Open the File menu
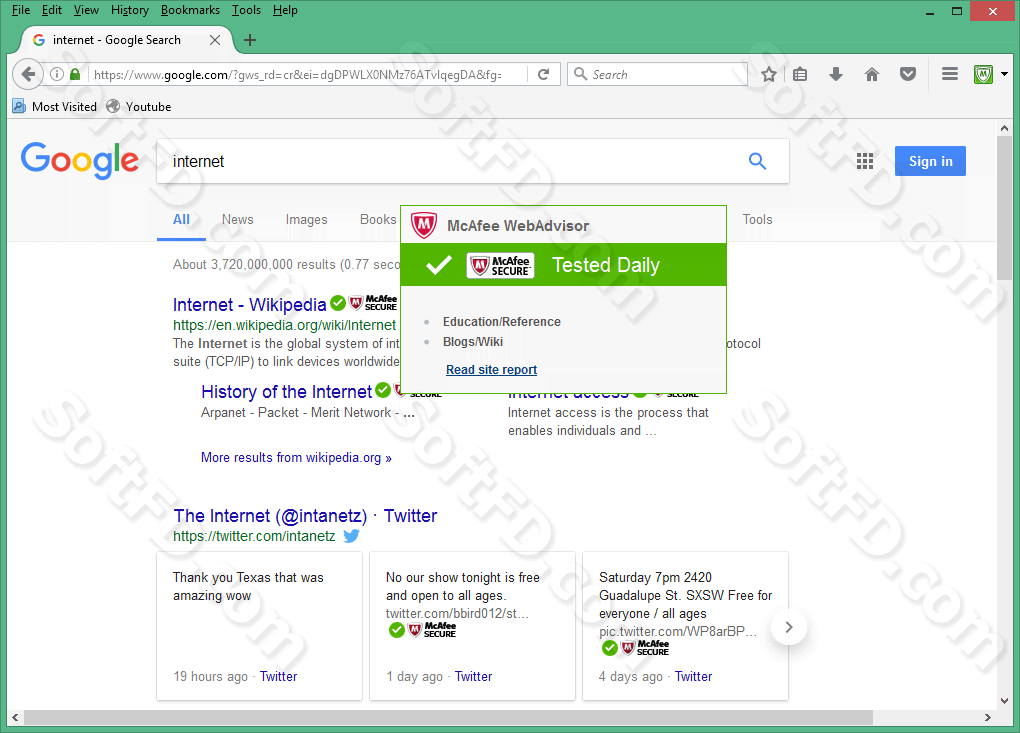Viewport: 1020px width, 733px height. (x=21, y=10)
